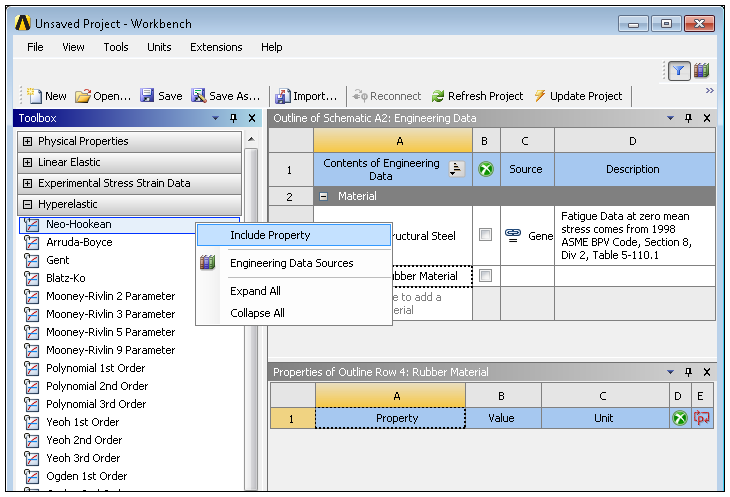Open the File menu
Image resolution: width=730 pixels, height=497 pixels.
35,47
